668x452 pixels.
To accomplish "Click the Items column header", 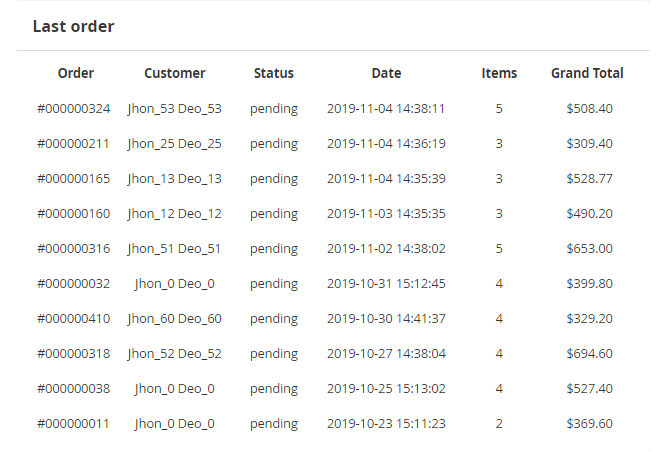I will [499, 73].
